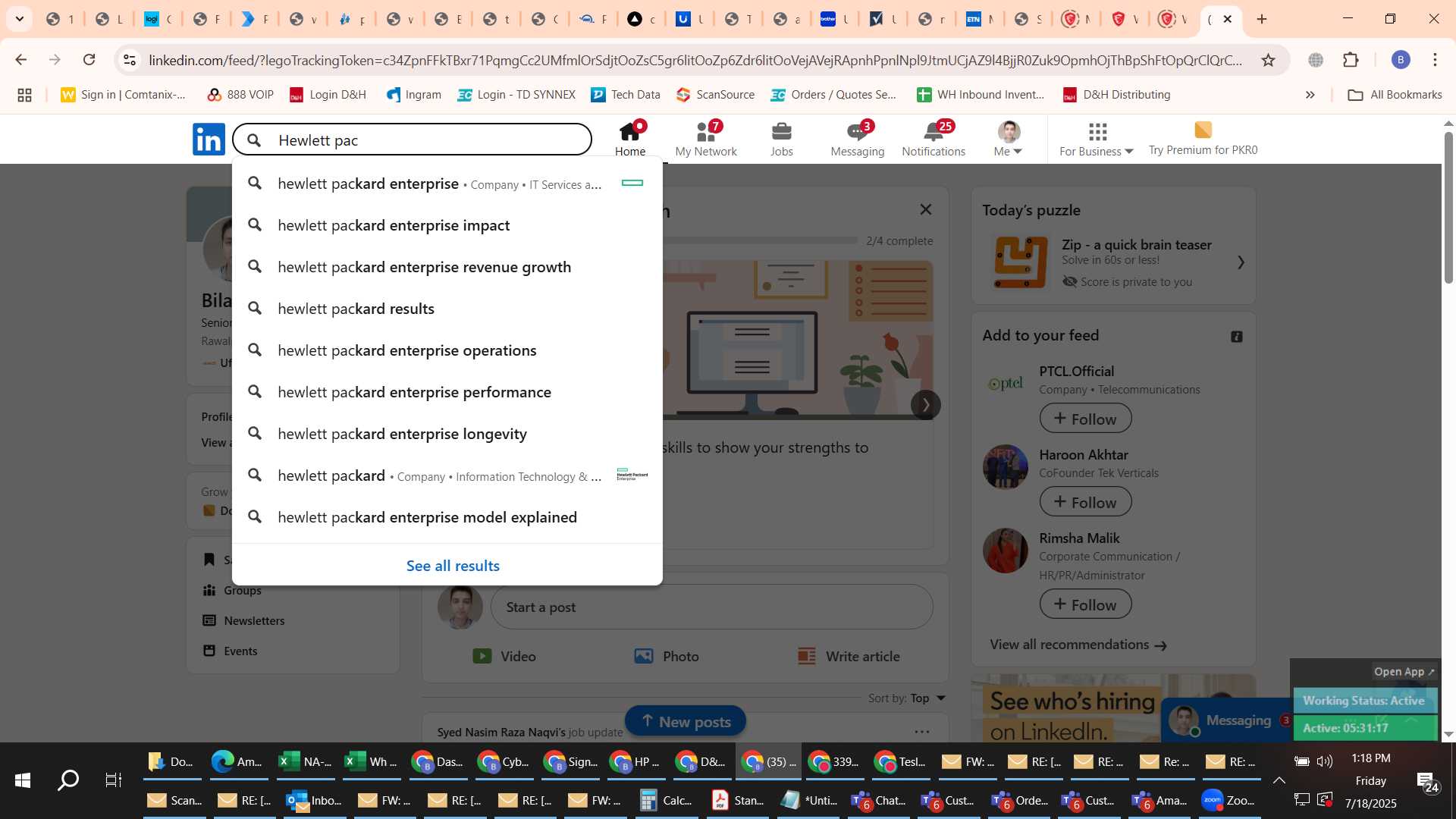Select the 'hewlett packard enterprise' company suggestion

[x=447, y=184]
